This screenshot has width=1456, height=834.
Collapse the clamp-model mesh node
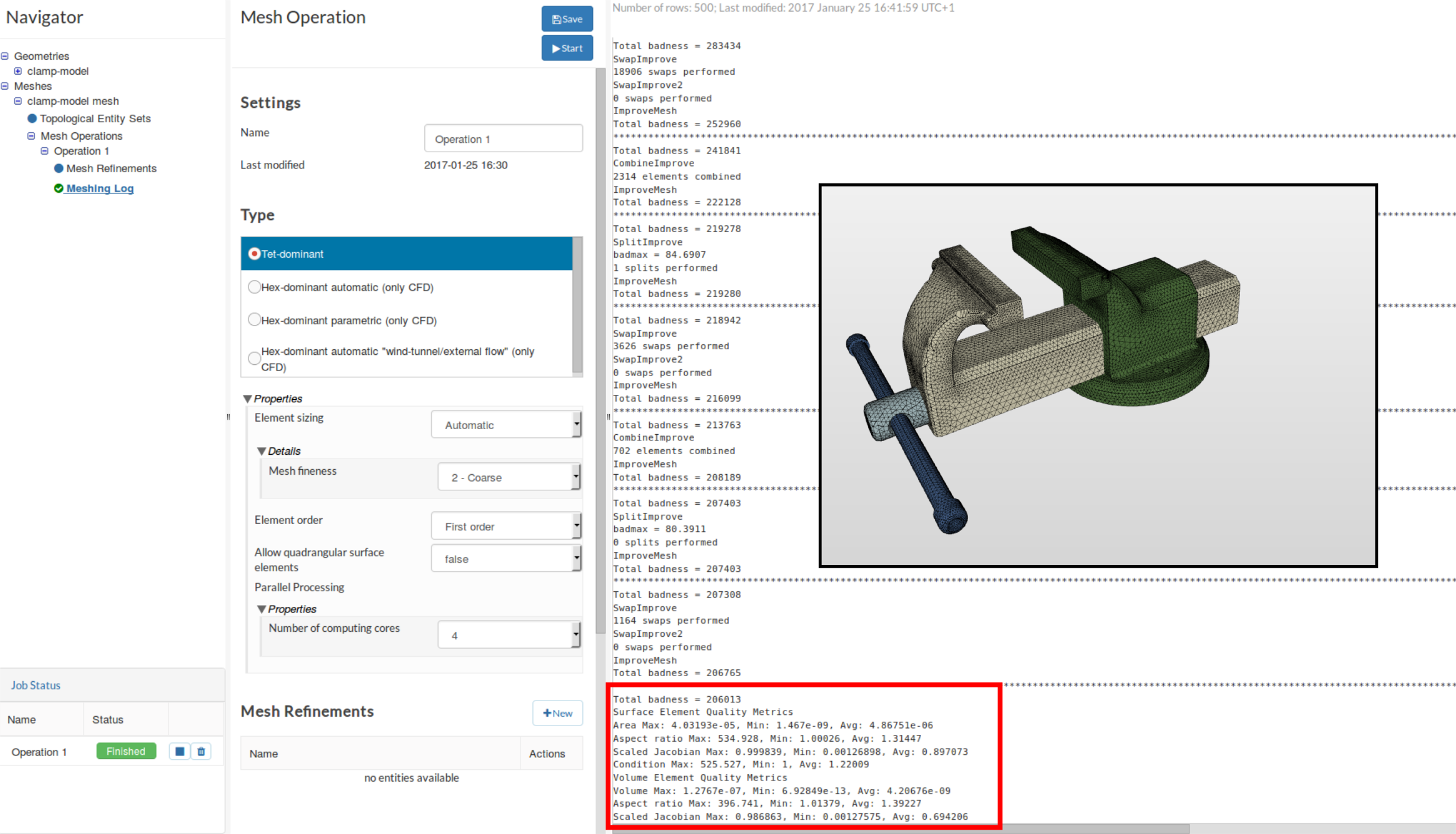coord(18,101)
